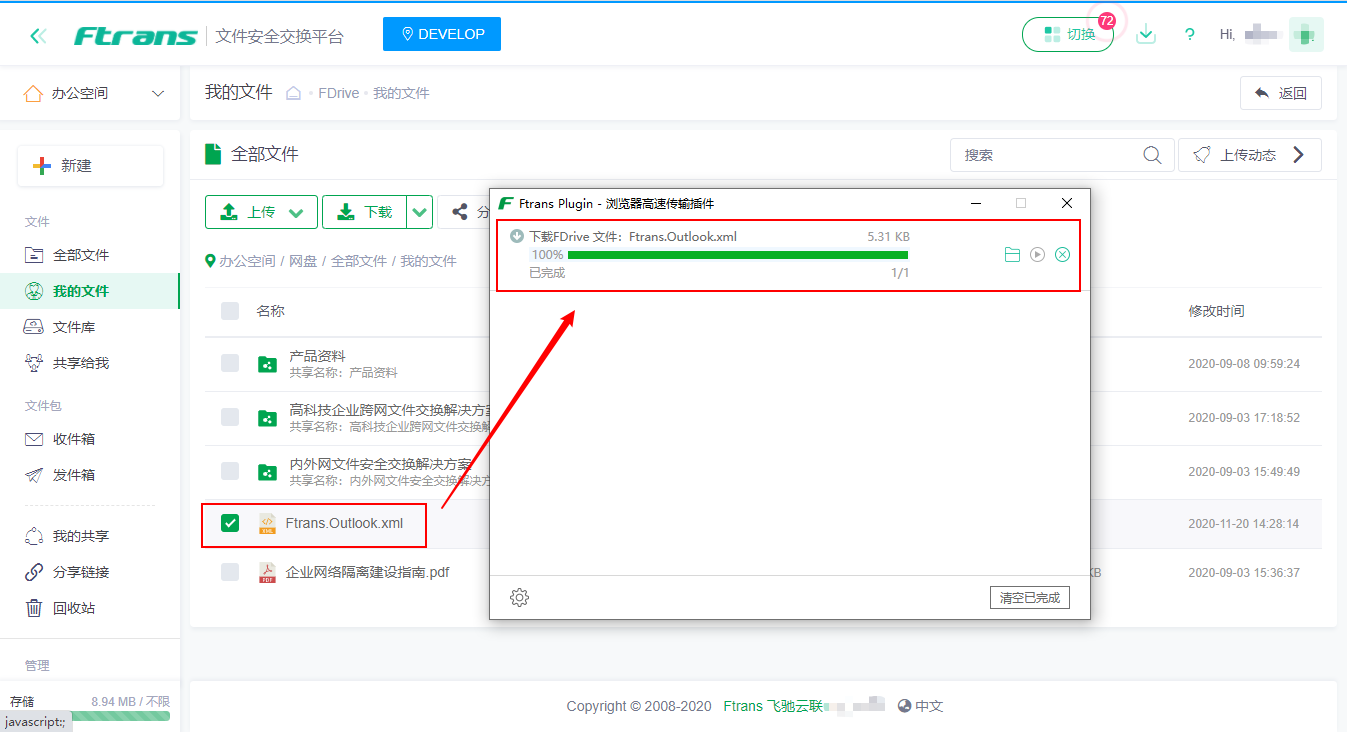Collapse sidebar with double-chevron icon
Screen dimensions: 1347x732
pyautogui.click(x=38, y=36)
